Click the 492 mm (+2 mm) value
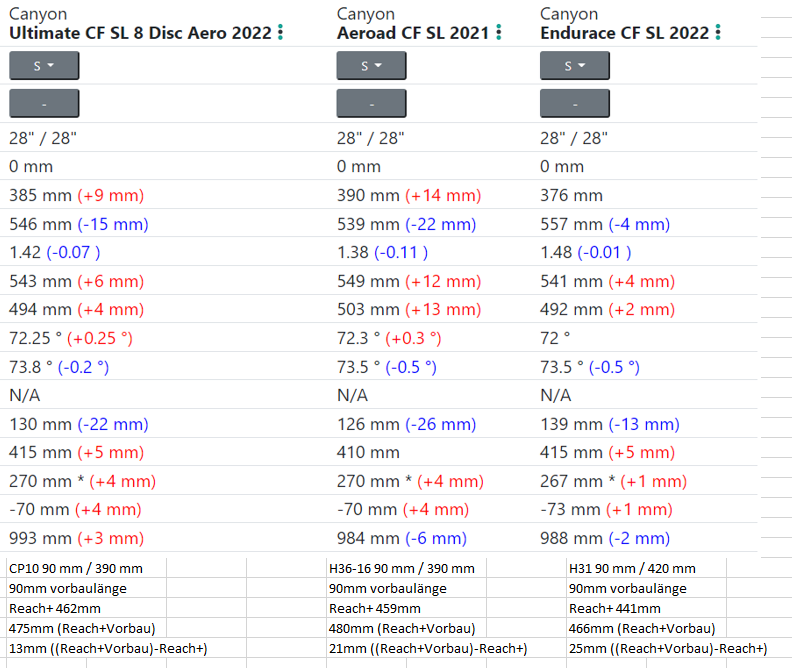 coord(608,310)
